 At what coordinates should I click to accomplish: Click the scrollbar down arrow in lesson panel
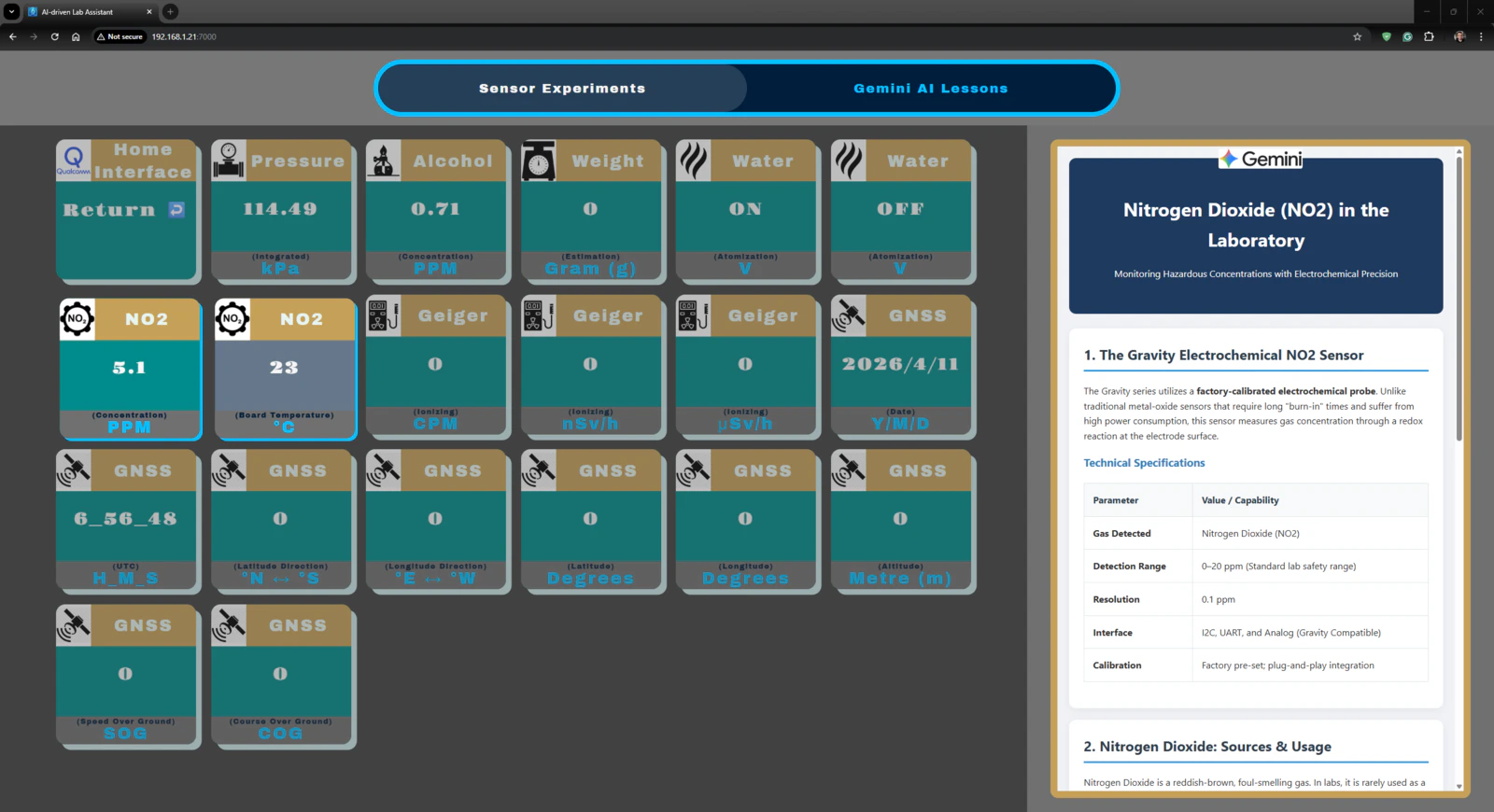click(x=1459, y=787)
